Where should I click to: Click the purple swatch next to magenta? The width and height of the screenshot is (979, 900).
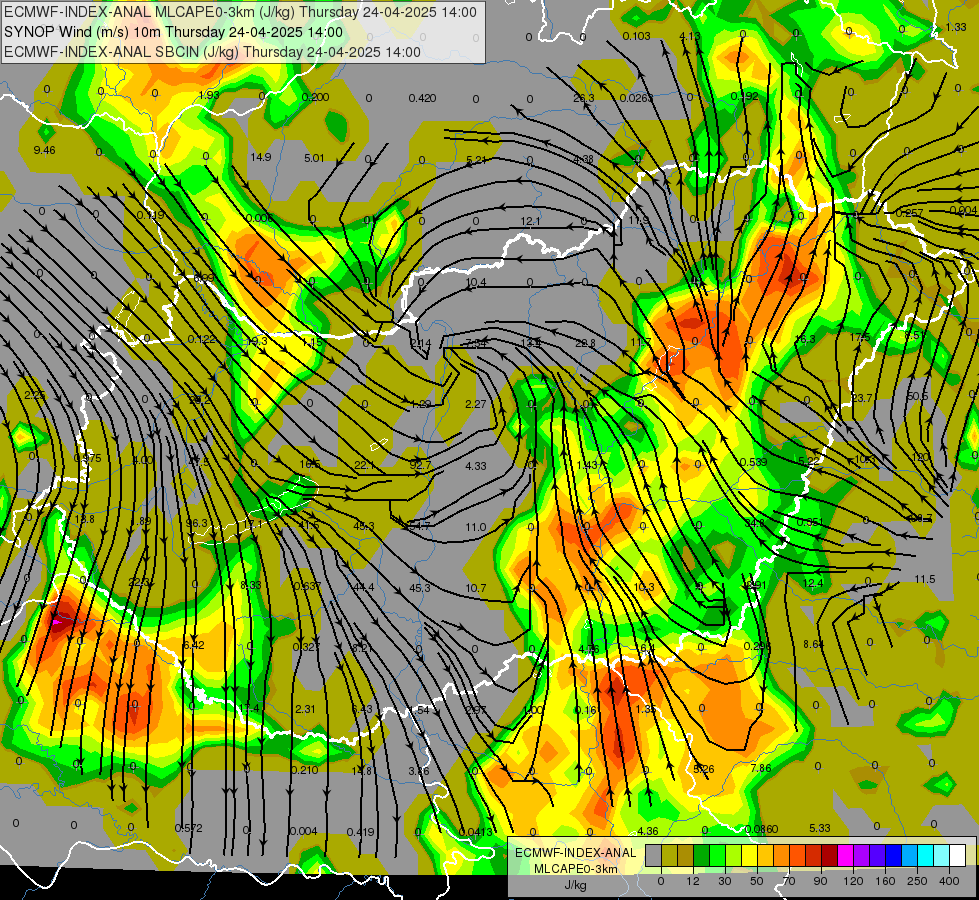pos(862,855)
